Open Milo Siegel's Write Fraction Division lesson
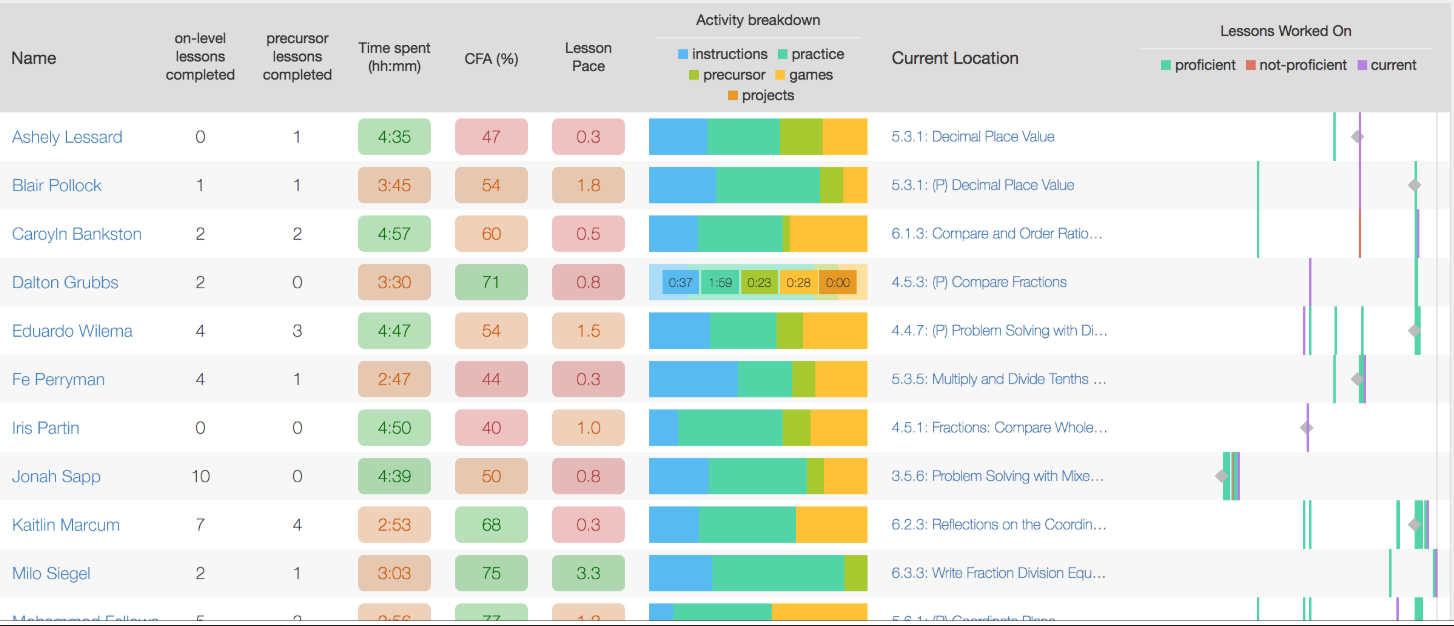The height and width of the screenshot is (626, 1454). [x=998, y=574]
